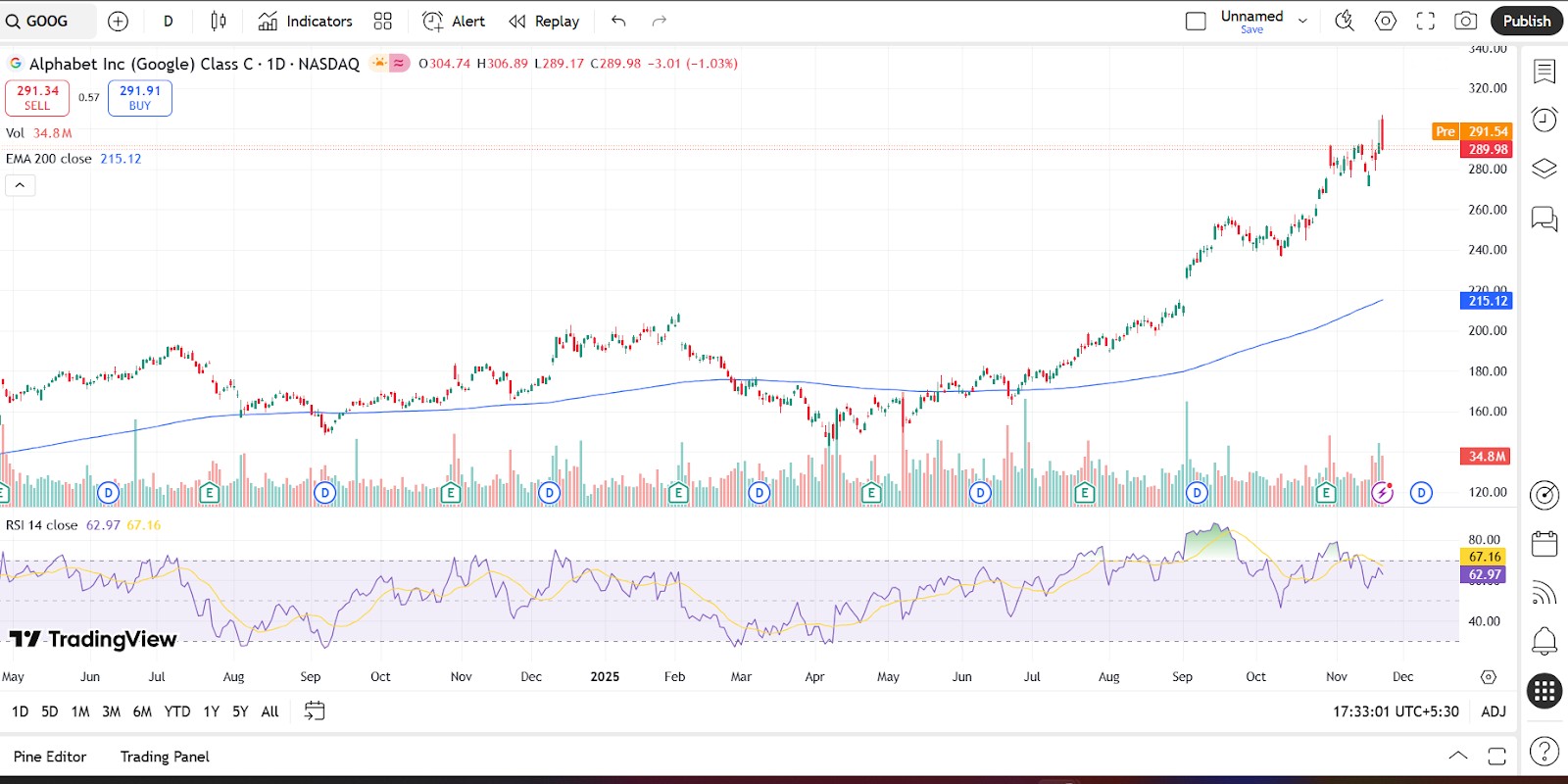
Task: Open the candlestick chart type menu
Action: pos(219,21)
